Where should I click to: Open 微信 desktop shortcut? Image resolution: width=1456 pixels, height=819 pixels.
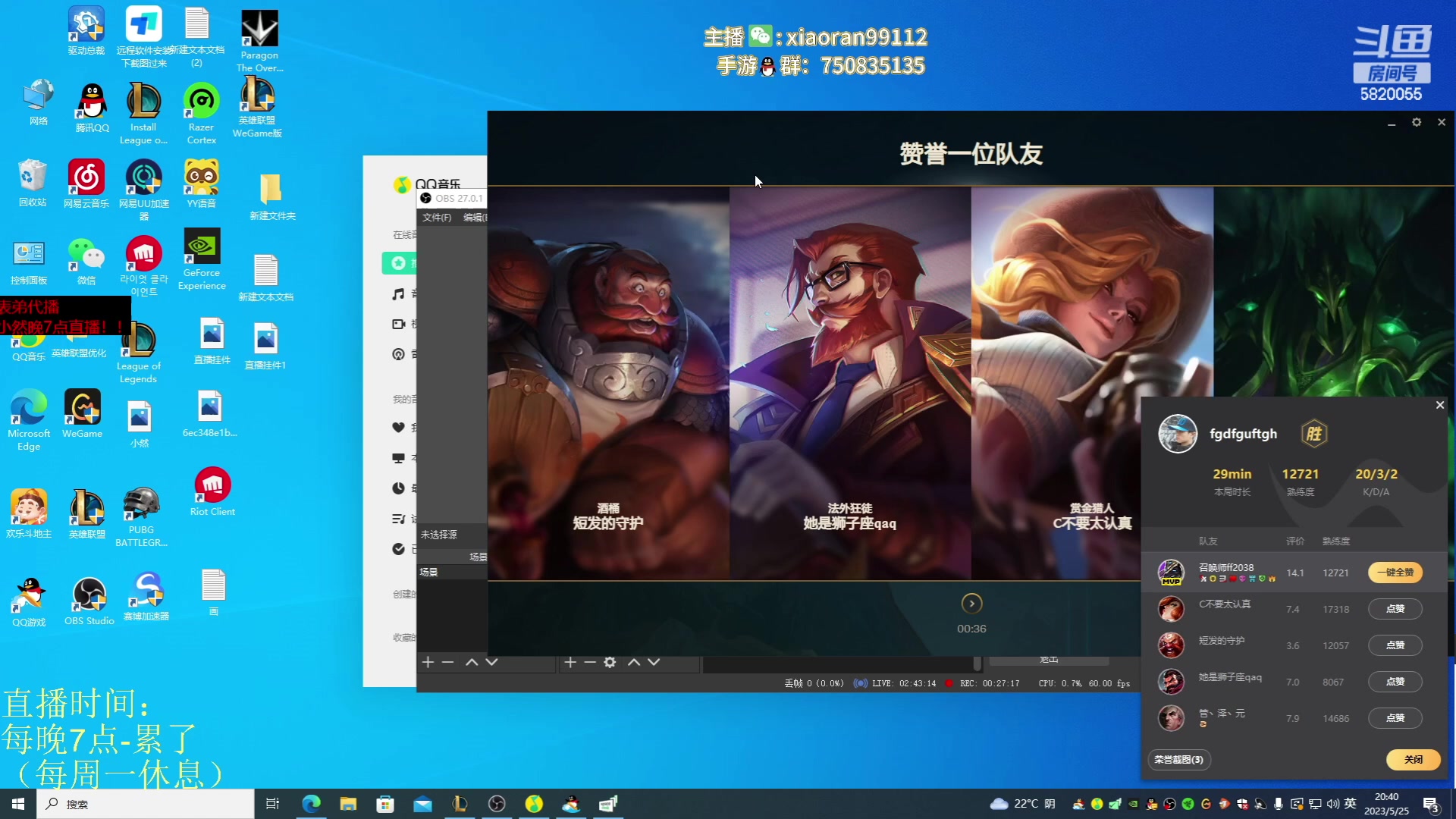(x=86, y=262)
